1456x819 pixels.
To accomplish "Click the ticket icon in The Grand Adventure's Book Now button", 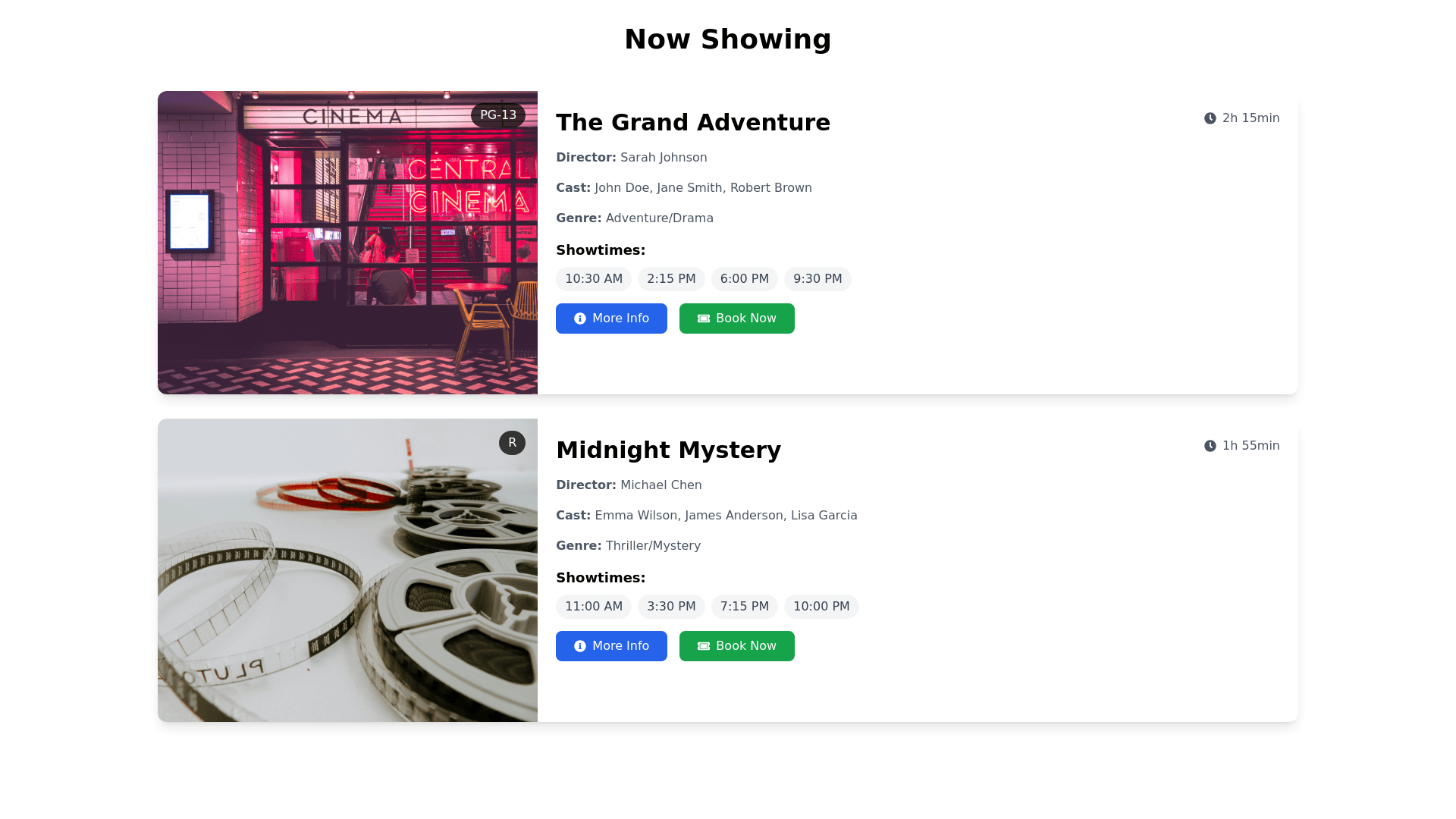I will point(704,318).
